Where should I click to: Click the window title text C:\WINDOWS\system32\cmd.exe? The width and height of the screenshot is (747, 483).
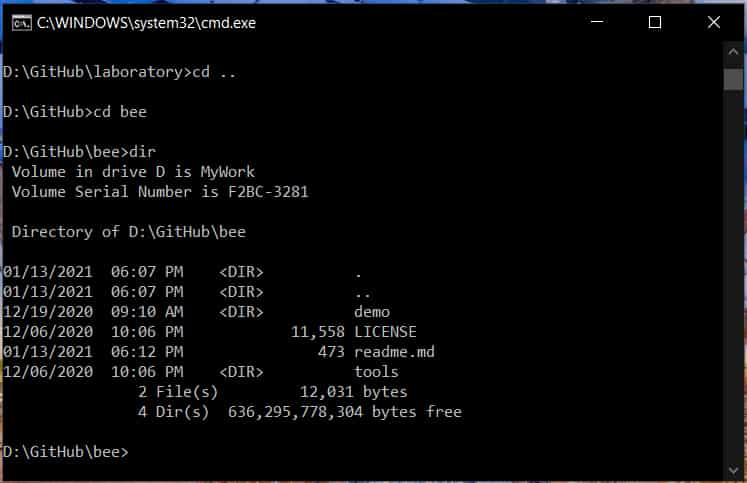(146, 23)
